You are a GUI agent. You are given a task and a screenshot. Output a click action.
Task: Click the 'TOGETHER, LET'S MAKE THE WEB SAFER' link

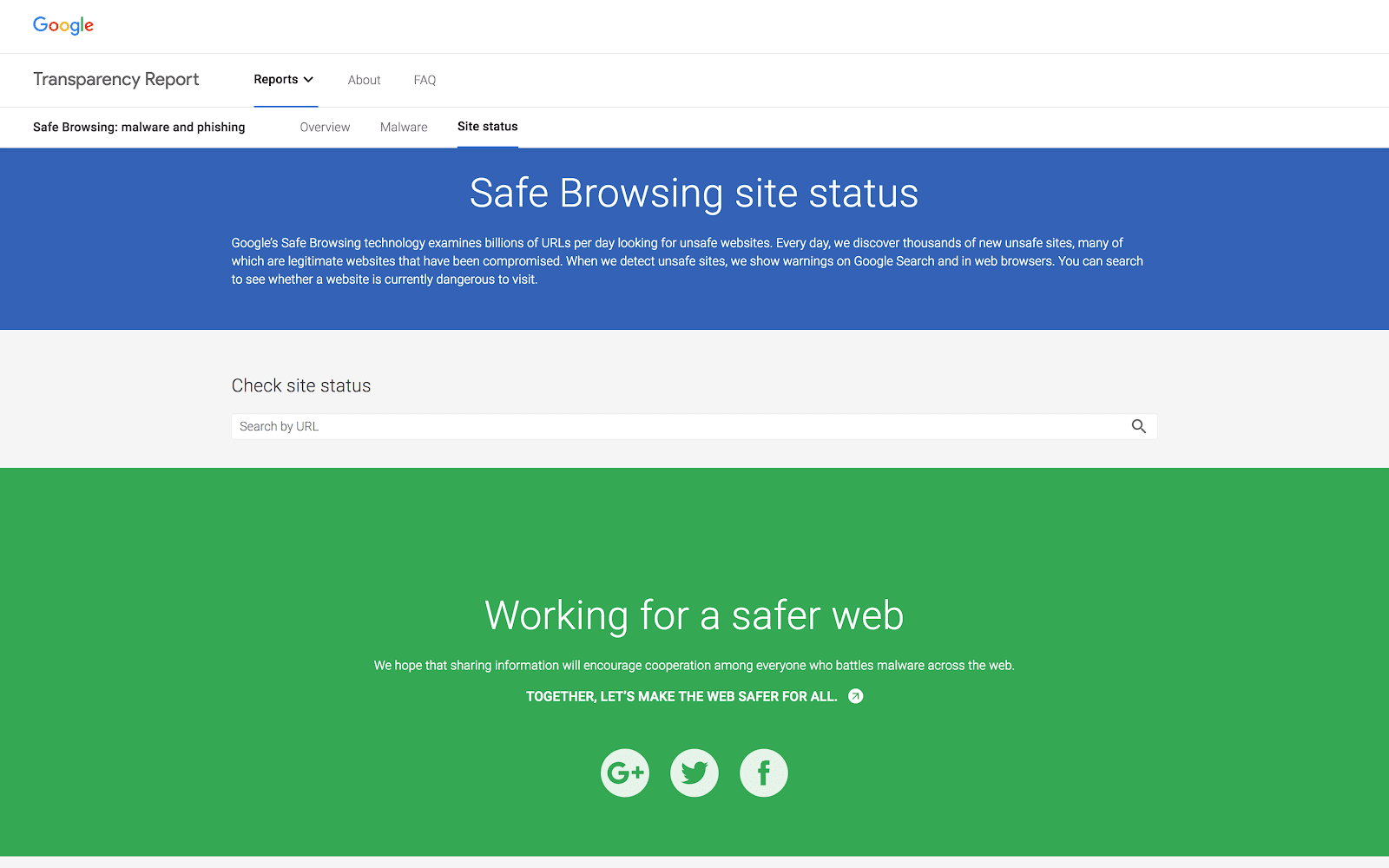coord(681,695)
